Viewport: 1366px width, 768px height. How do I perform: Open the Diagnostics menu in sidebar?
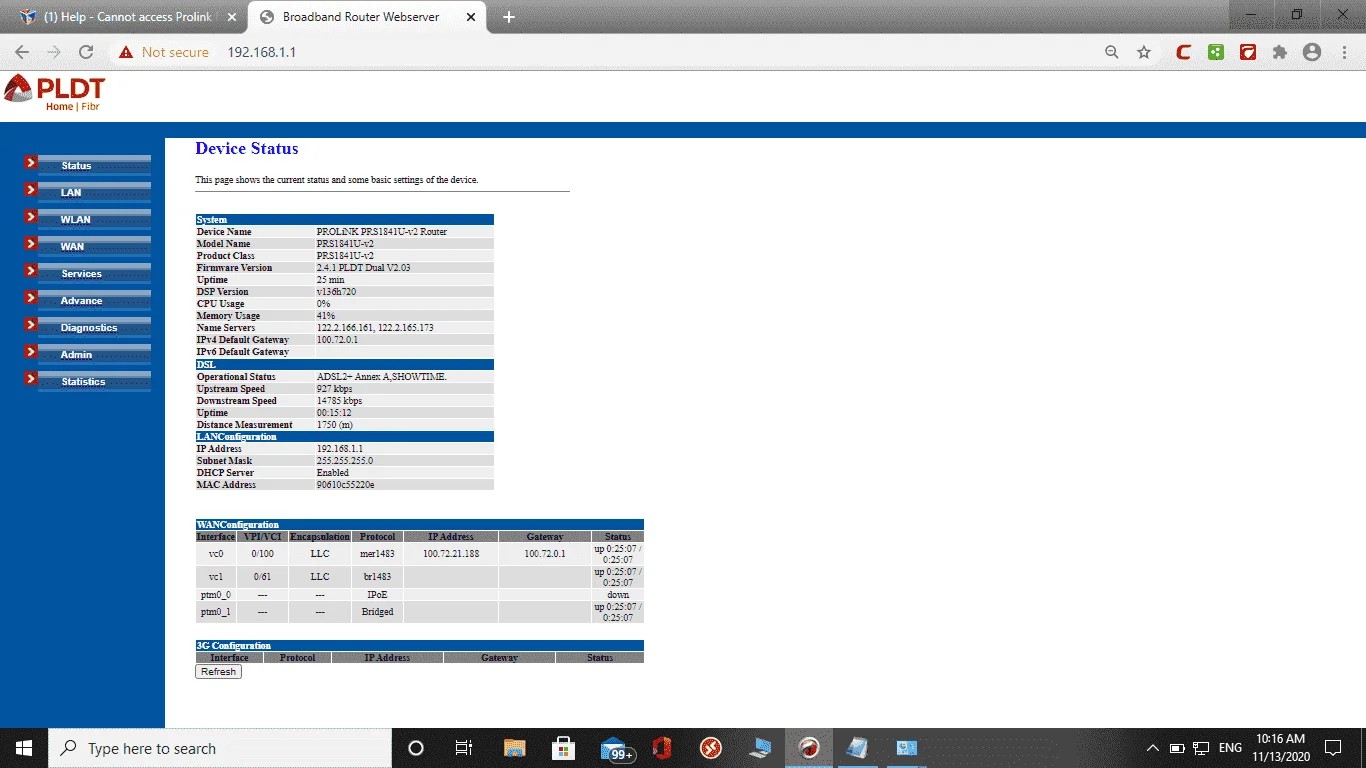coord(94,327)
